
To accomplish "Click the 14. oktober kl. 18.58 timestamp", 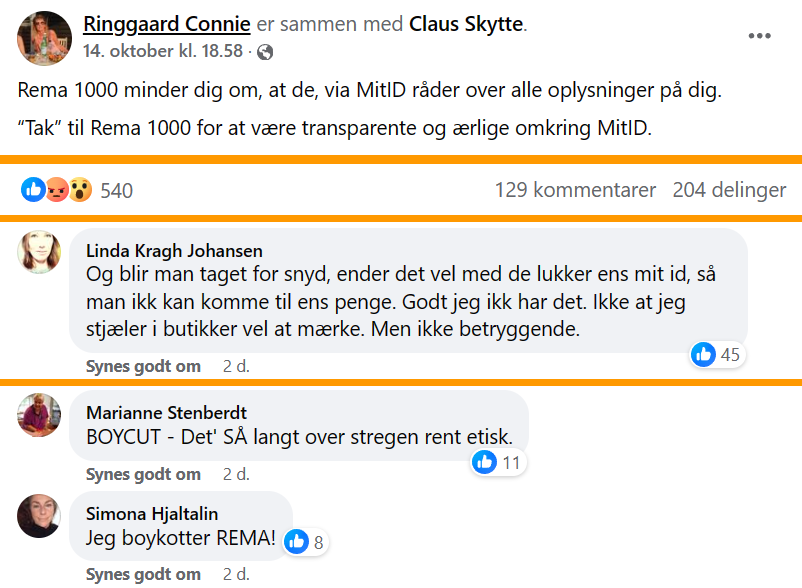I will [x=162, y=51].
